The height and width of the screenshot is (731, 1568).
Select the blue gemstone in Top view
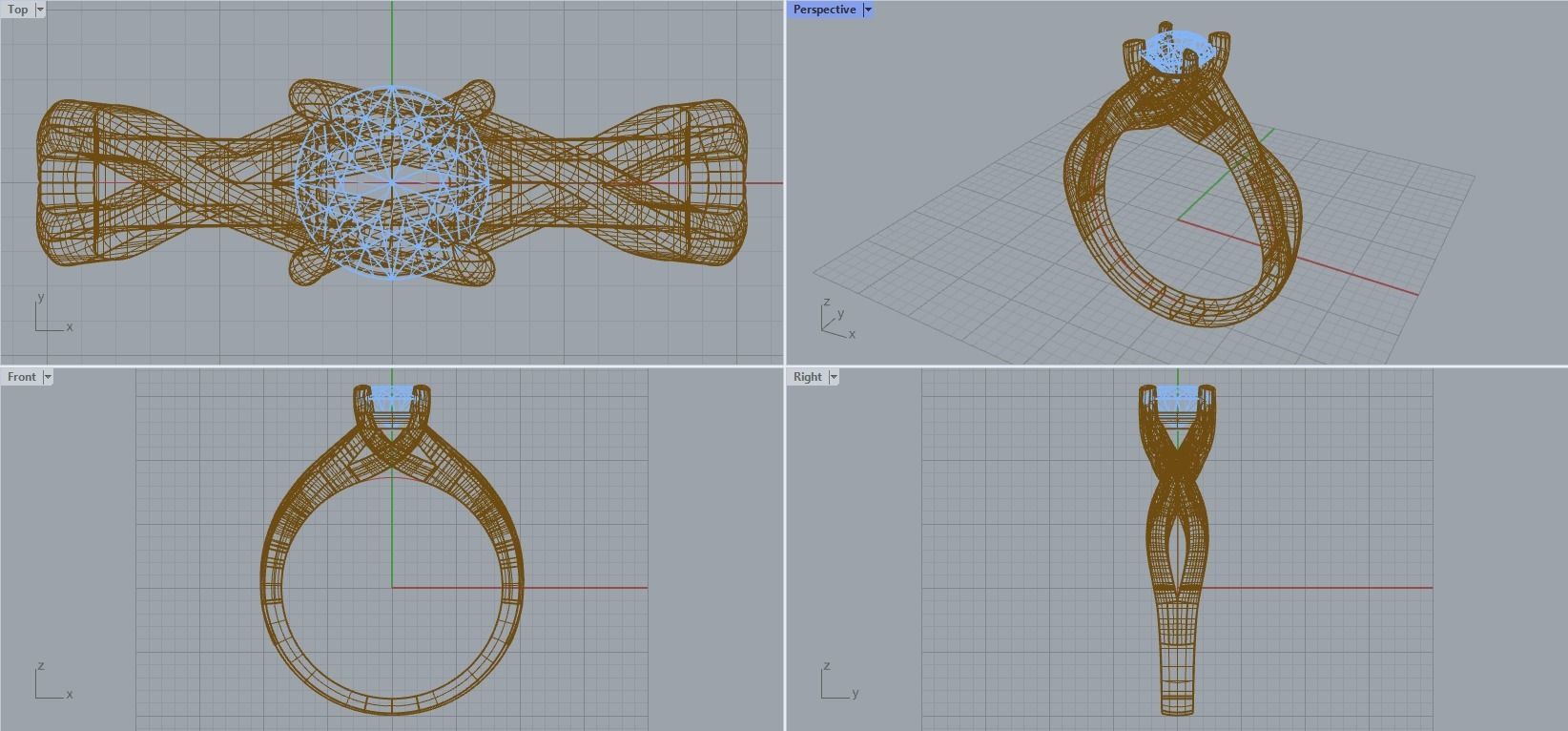coord(392,182)
